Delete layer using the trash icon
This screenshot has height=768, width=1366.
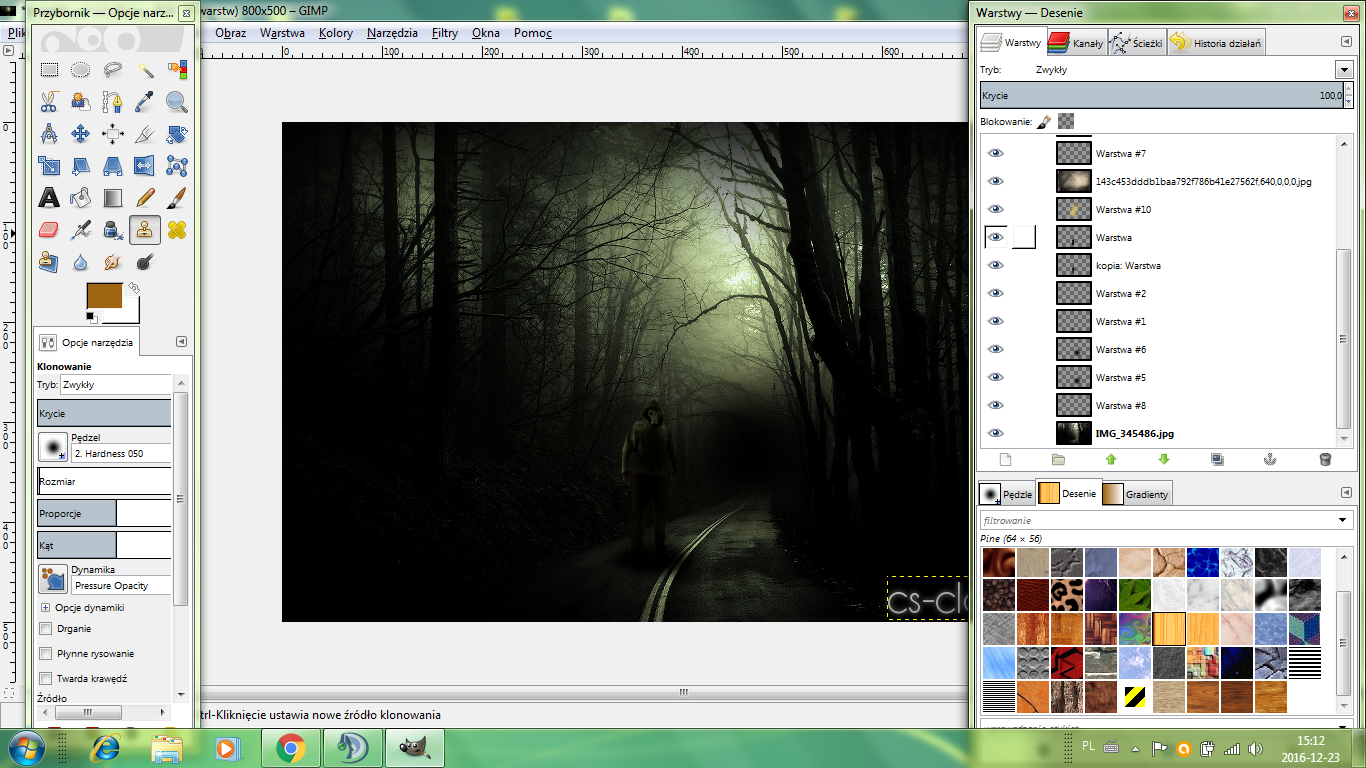point(1325,460)
